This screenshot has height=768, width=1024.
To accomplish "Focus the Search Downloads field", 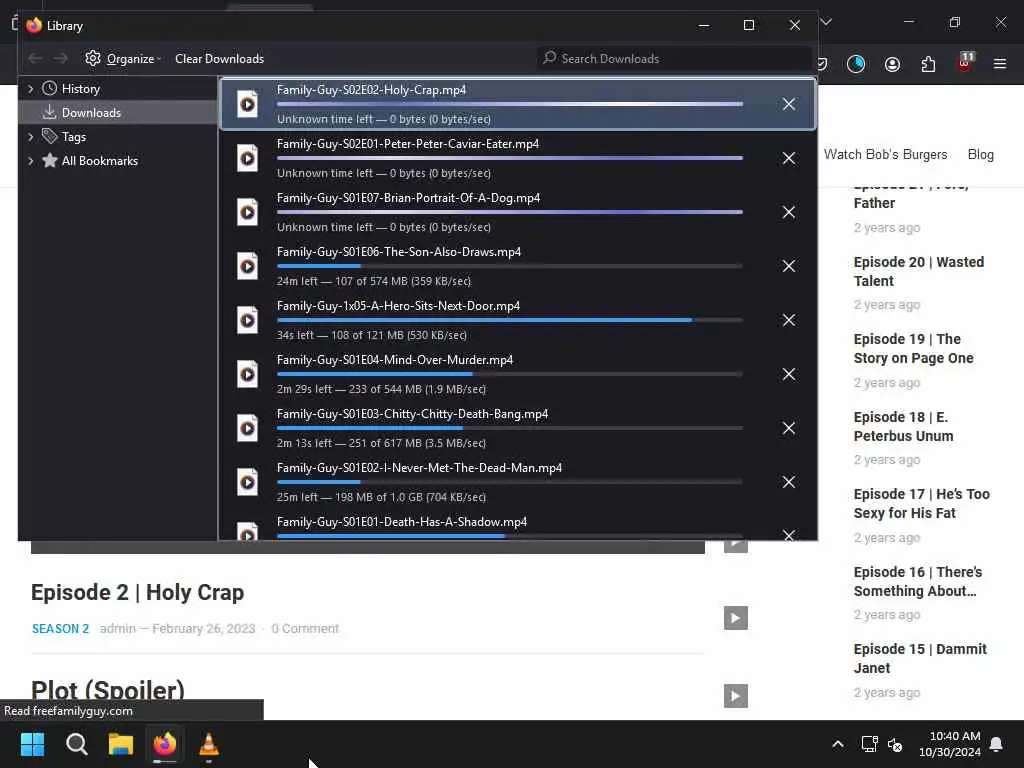I will 673,59.
